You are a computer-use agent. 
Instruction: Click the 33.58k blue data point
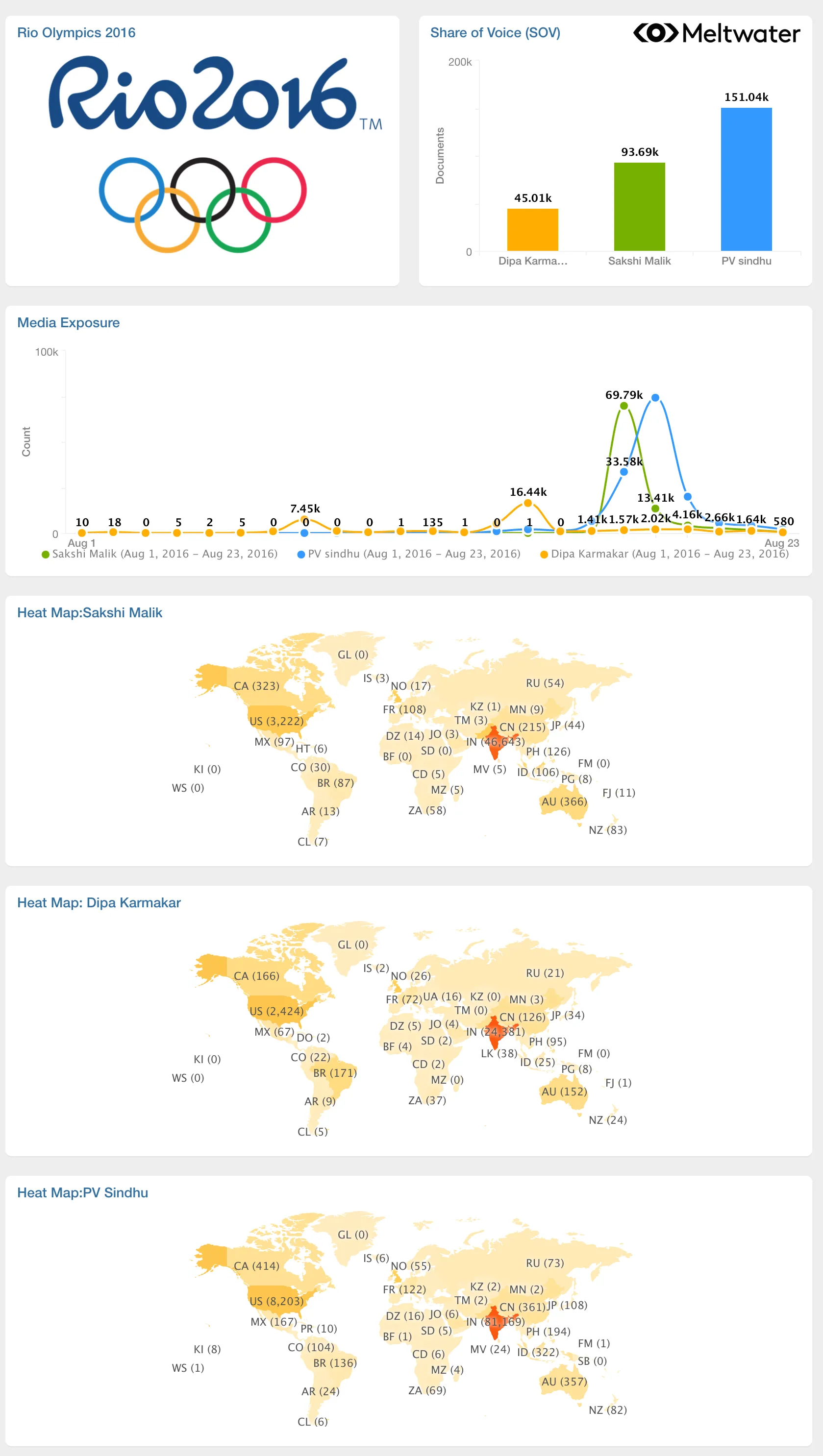click(623, 471)
